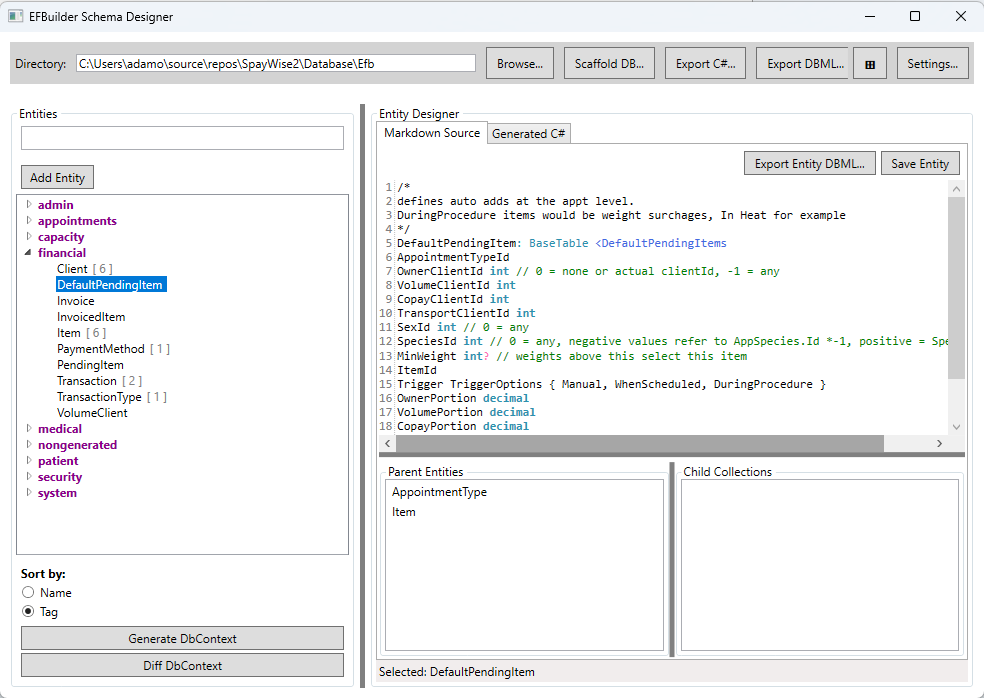Run Generate DbContext
Screen dimensions: 984x698
[181, 638]
